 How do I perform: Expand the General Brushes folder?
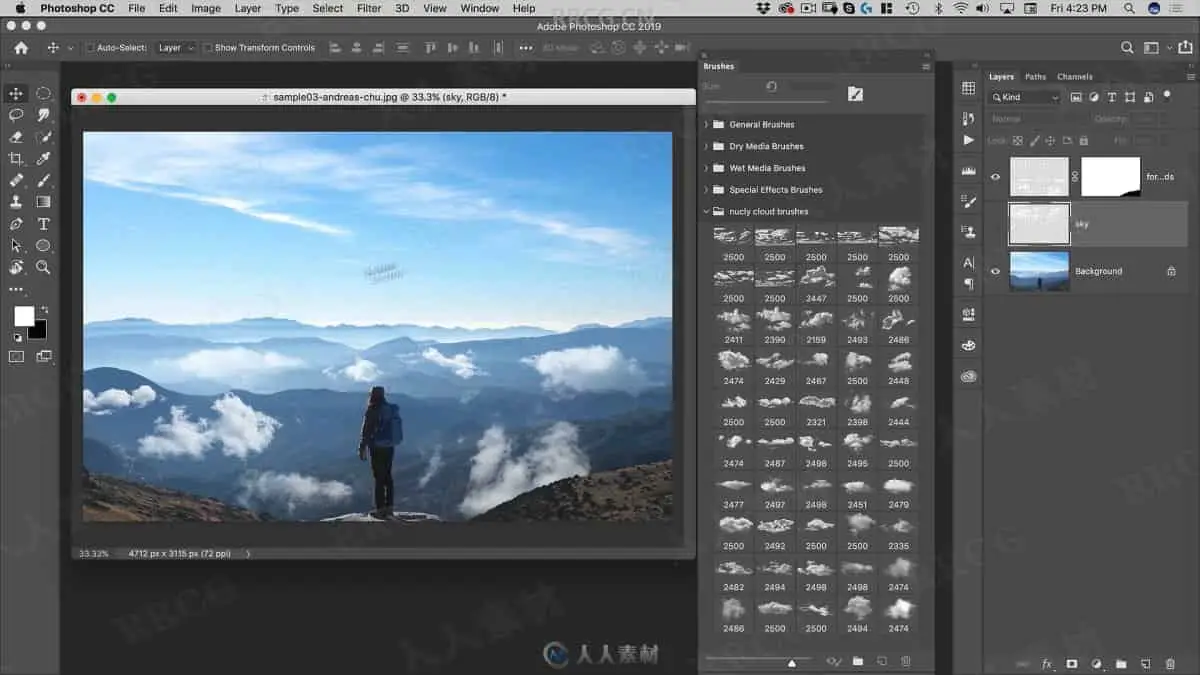click(706, 125)
